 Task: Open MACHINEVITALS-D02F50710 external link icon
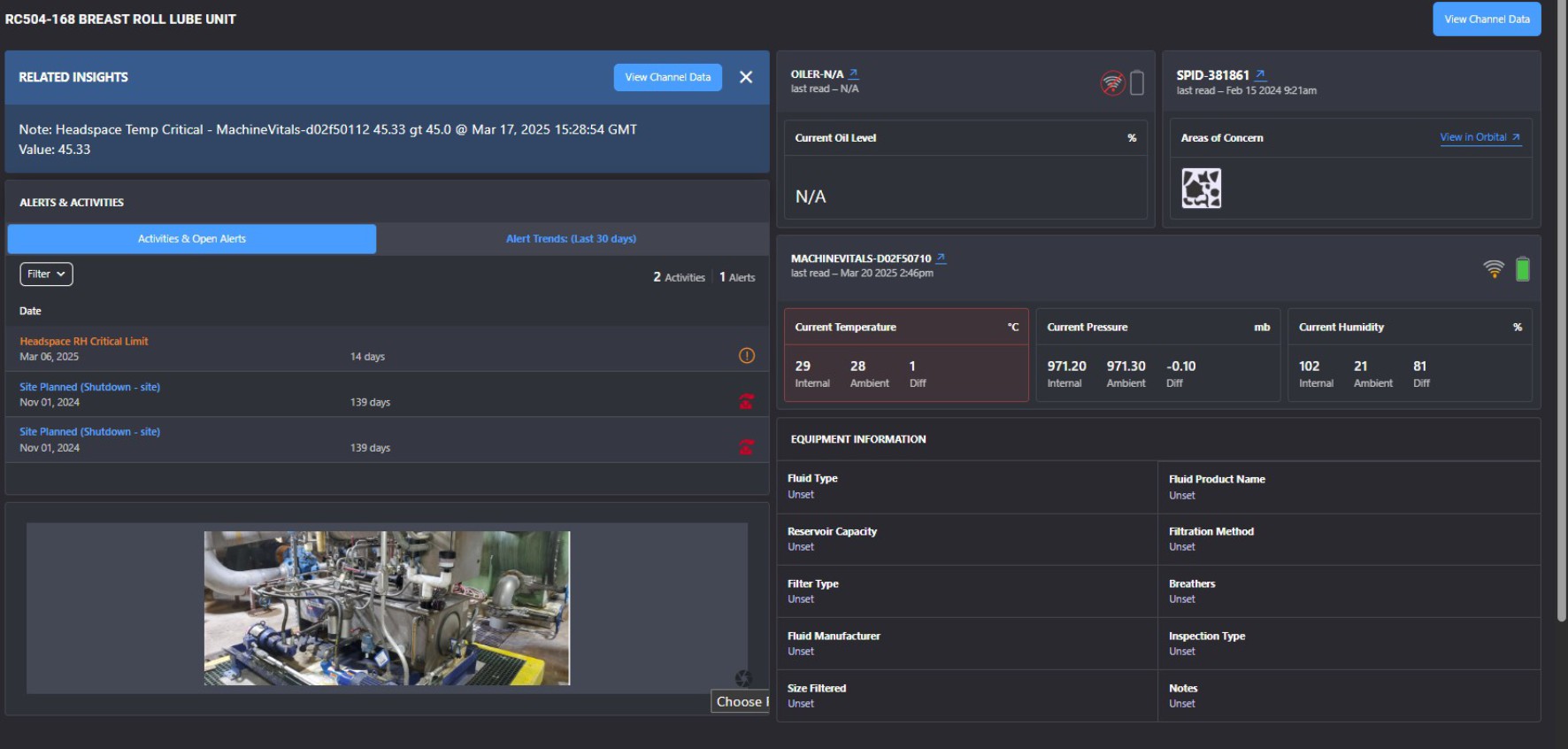[x=941, y=259]
